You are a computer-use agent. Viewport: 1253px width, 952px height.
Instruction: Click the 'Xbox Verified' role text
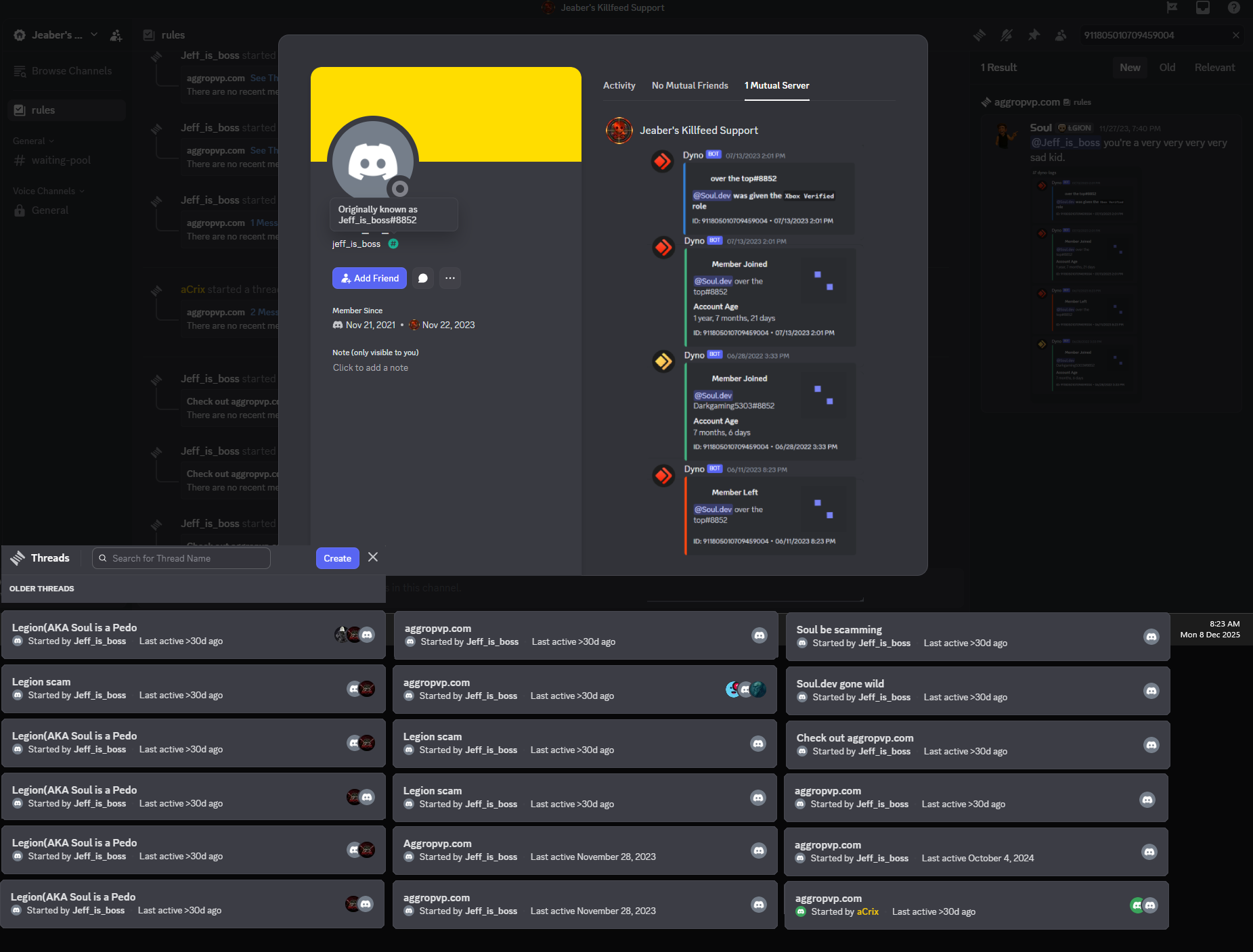[x=809, y=196]
